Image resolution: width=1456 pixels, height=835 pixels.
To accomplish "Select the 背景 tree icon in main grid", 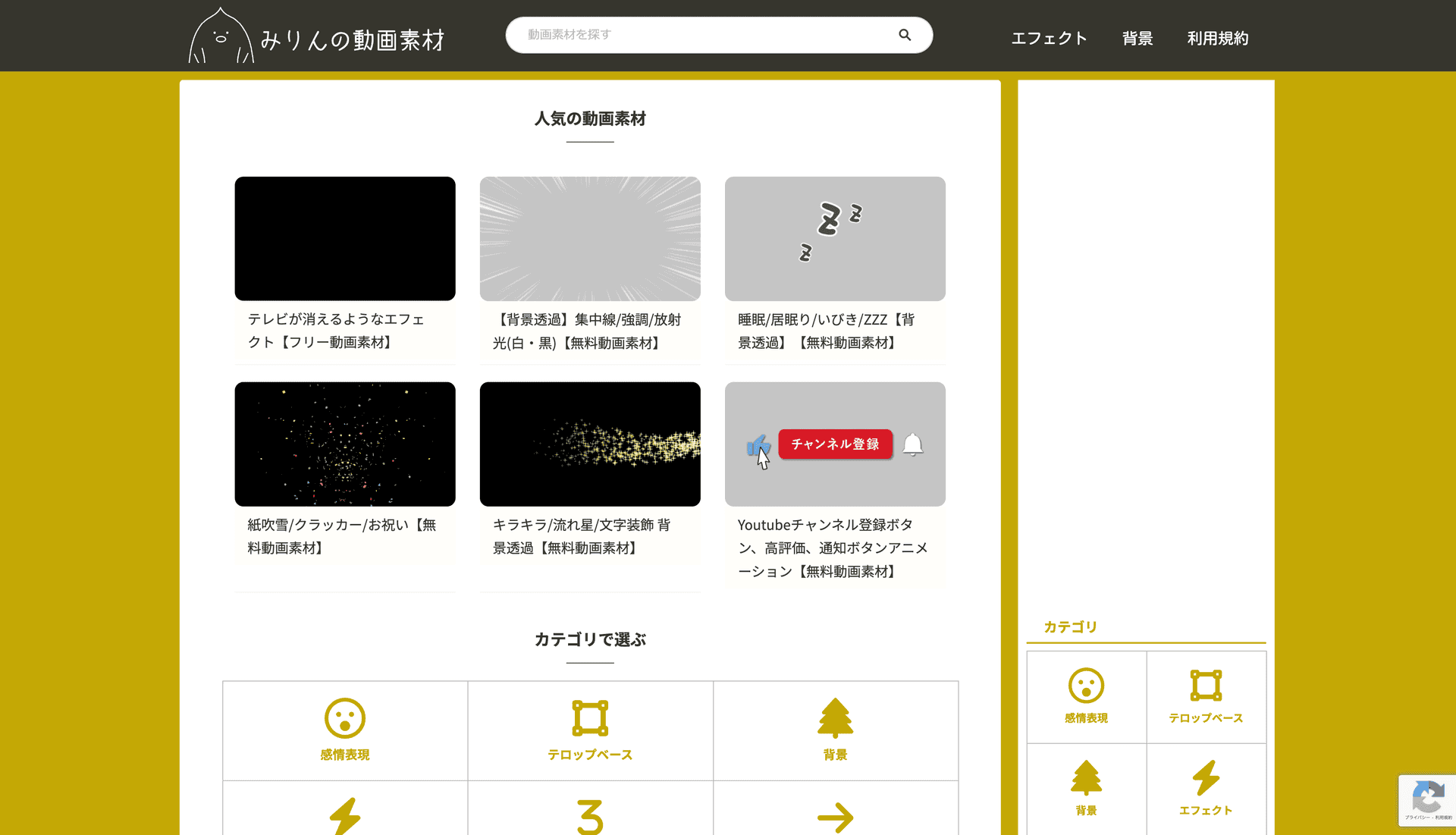I will pyautogui.click(x=835, y=717).
